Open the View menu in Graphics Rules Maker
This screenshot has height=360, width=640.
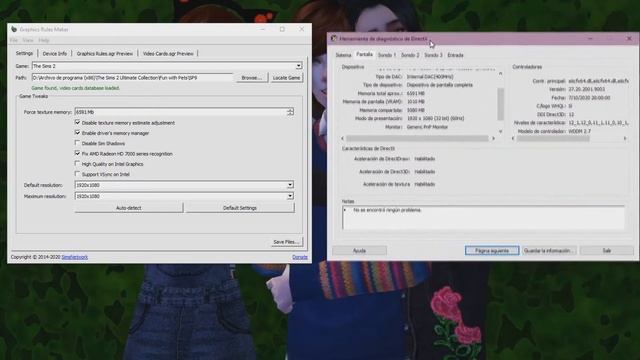(28, 40)
